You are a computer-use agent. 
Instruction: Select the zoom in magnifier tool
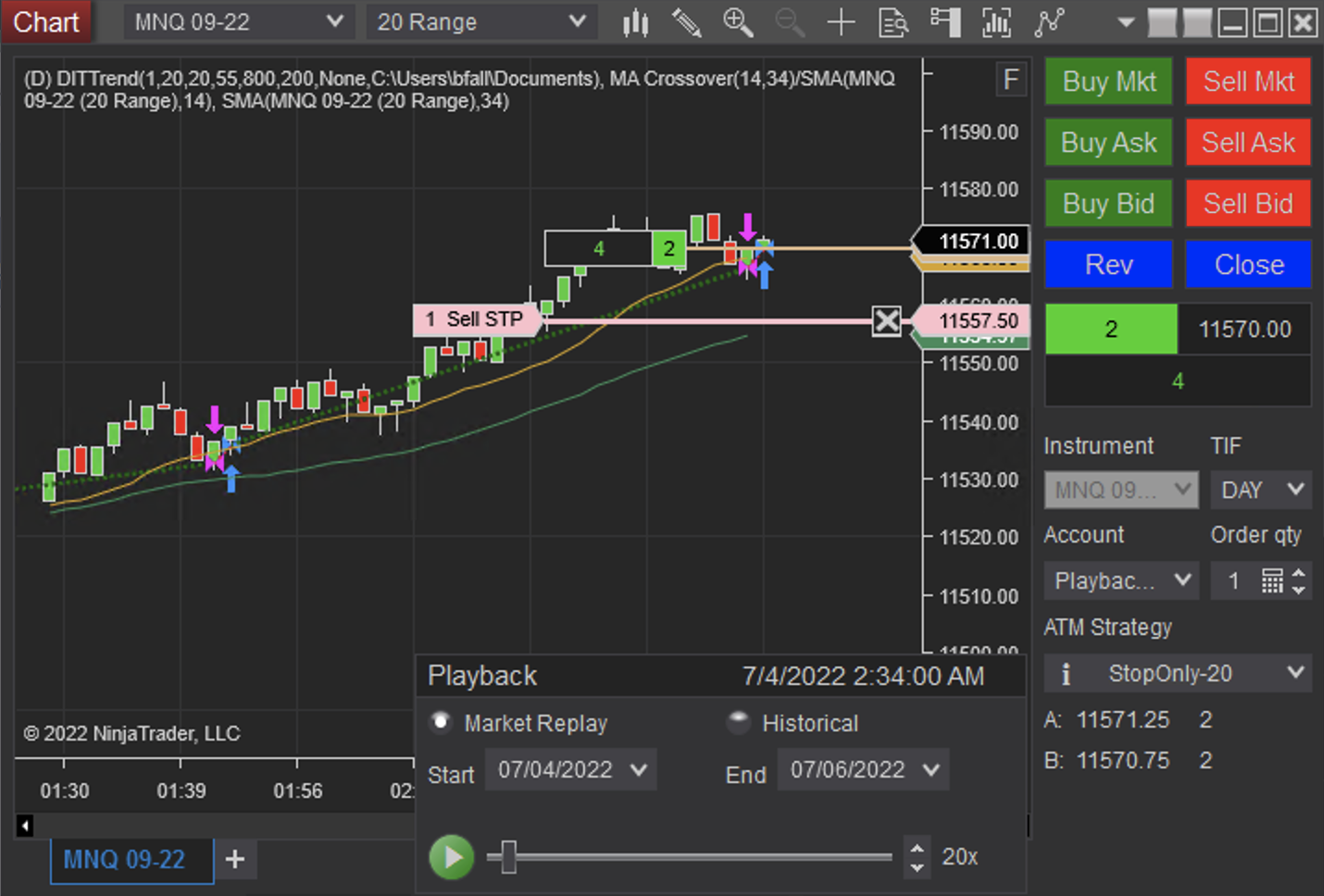click(738, 22)
